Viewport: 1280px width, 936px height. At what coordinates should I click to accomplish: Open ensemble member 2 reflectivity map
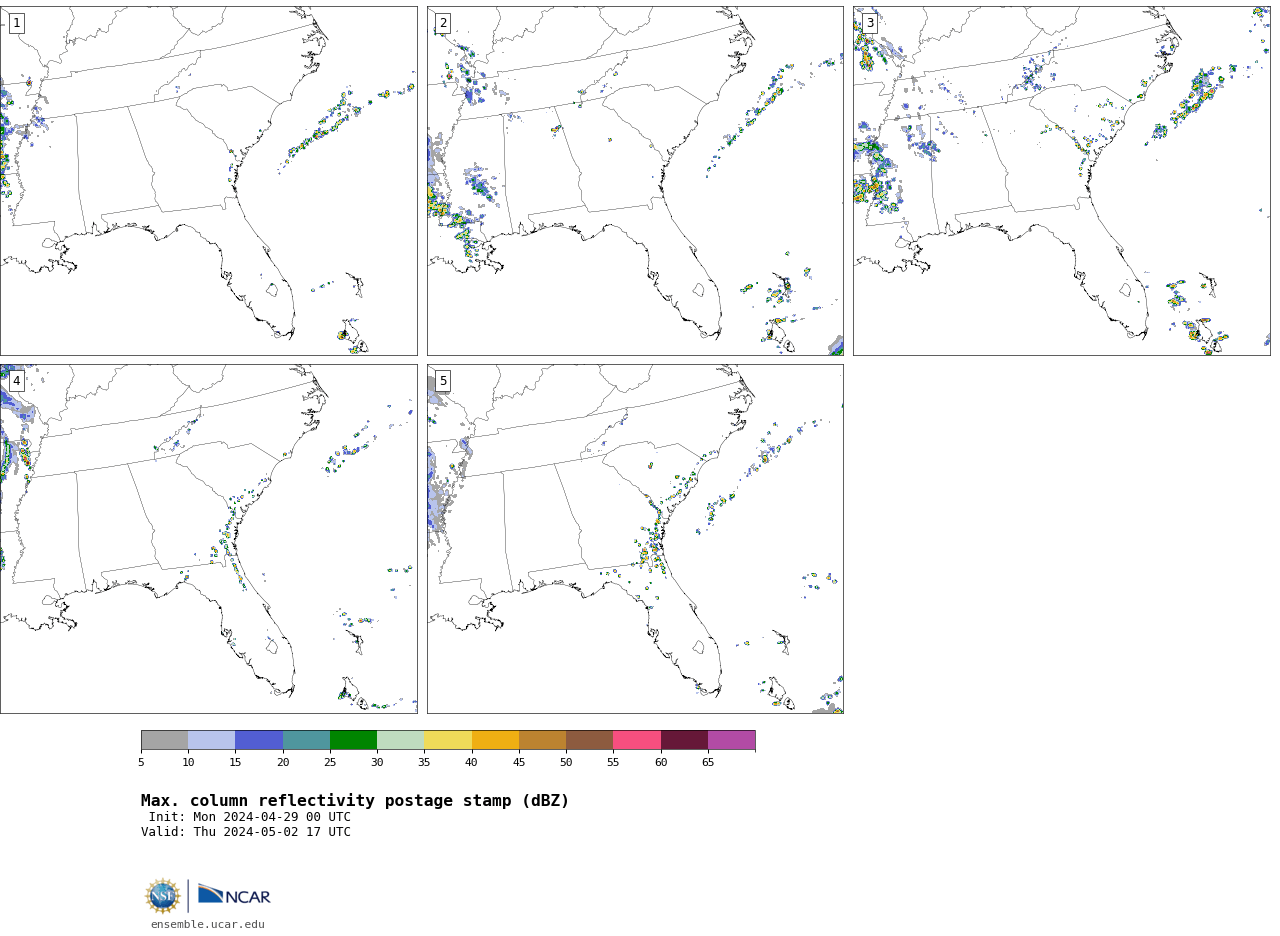635,181
